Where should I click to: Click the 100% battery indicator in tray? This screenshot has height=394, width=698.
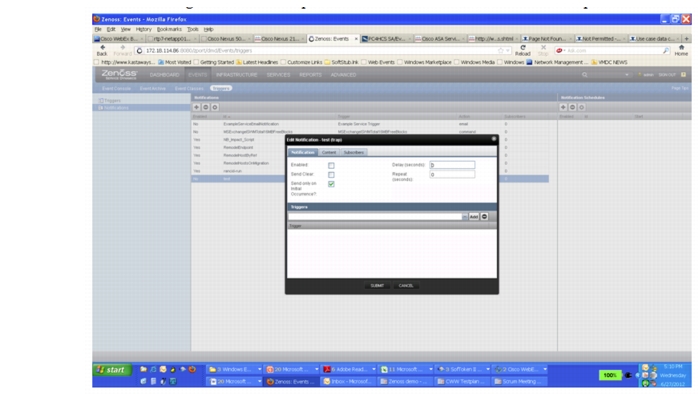click(x=609, y=375)
